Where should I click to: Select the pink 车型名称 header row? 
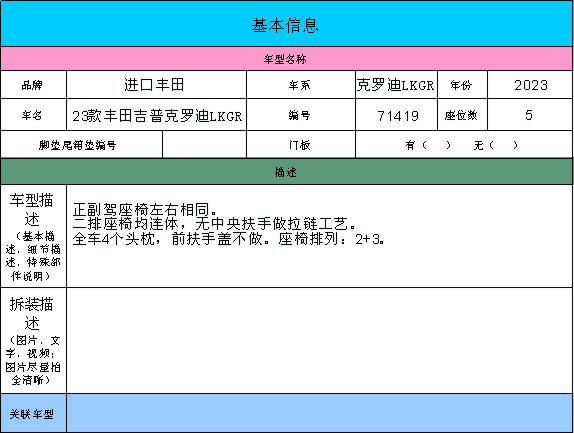[x=286, y=59]
